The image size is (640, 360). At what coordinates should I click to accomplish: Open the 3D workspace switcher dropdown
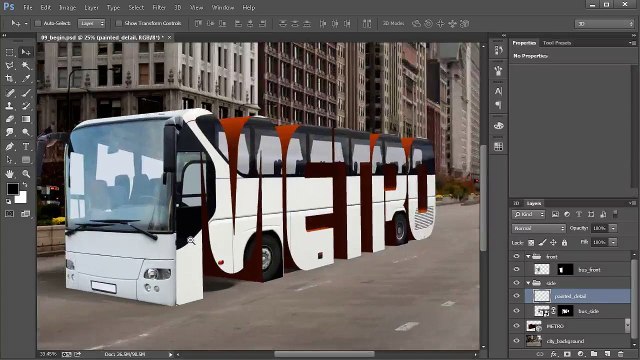coord(604,24)
